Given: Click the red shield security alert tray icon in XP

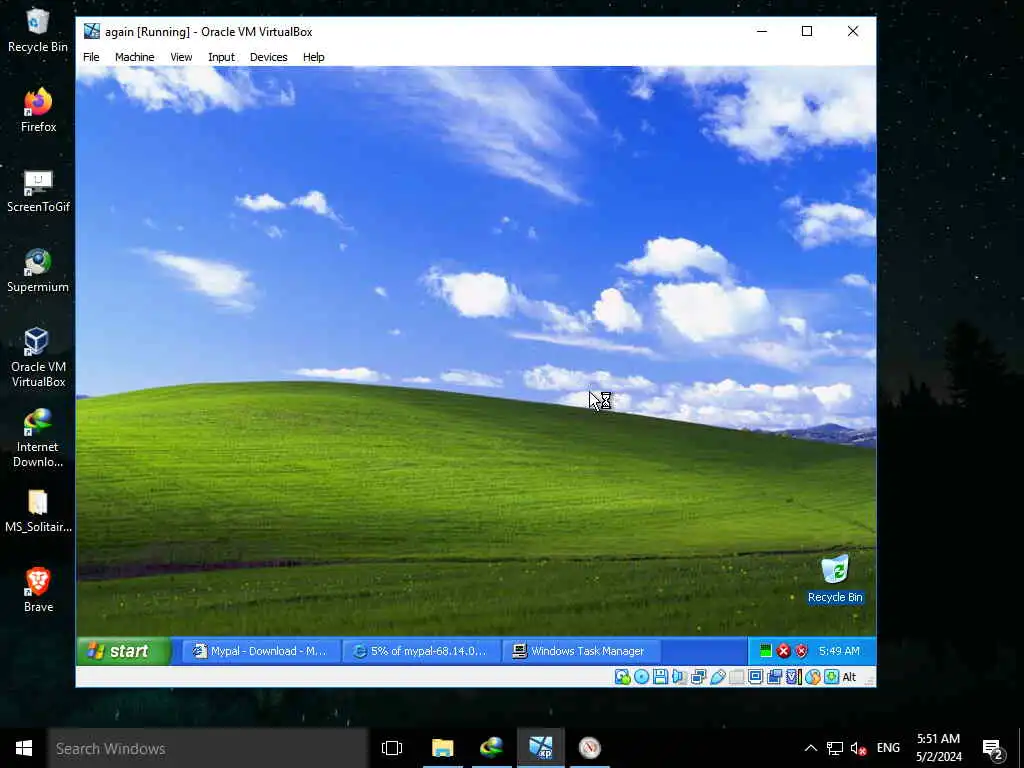Looking at the screenshot, I should coord(801,650).
